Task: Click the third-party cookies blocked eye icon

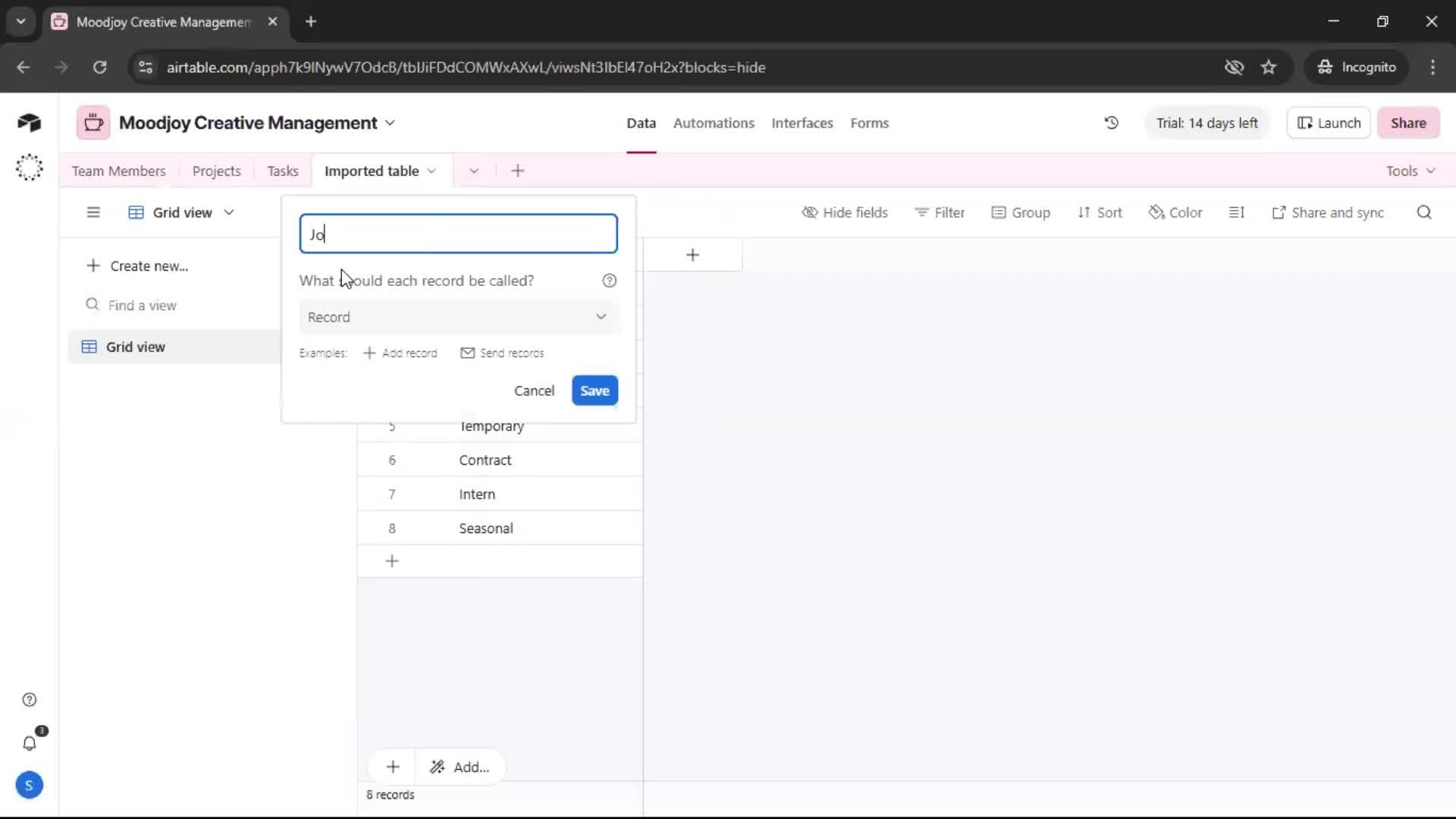Action: coord(1234,67)
